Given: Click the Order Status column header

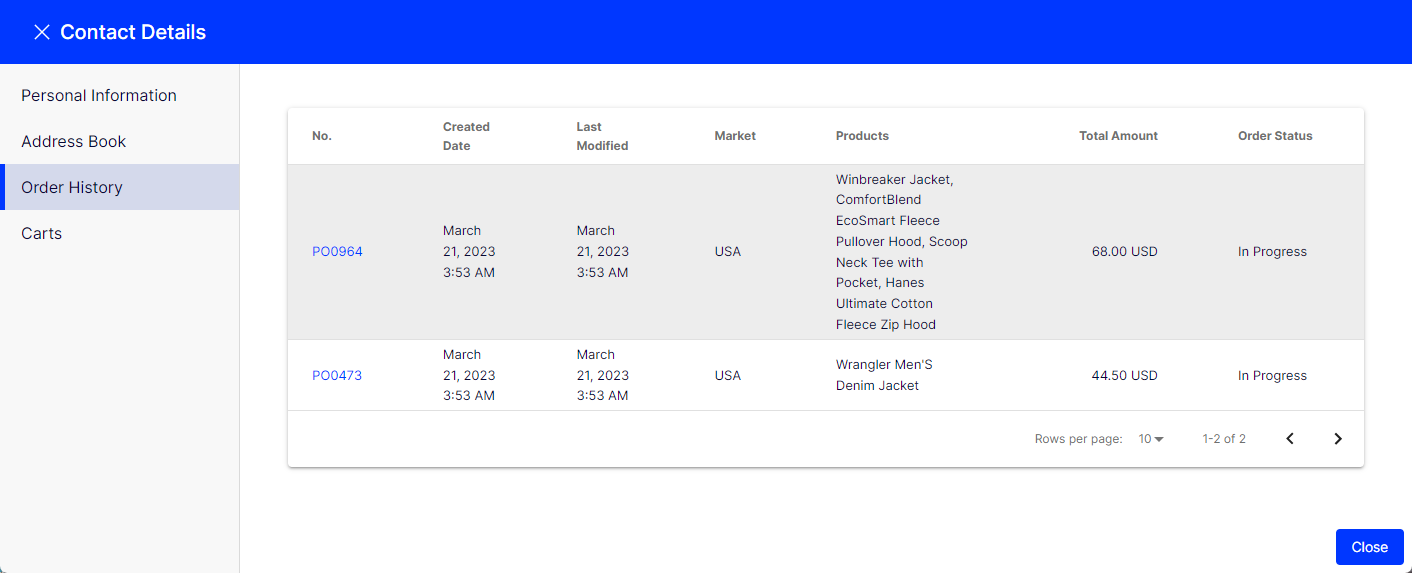Looking at the screenshot, I should 1275,136.
